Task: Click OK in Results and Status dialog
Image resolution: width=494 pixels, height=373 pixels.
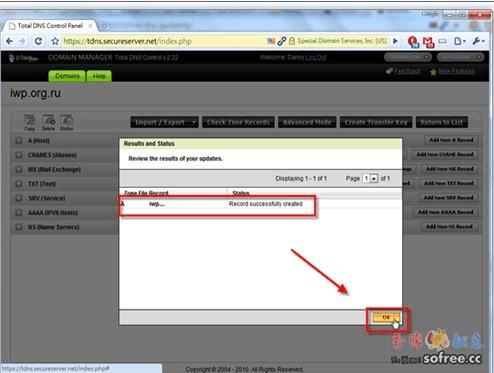Action: pos(386,317)
